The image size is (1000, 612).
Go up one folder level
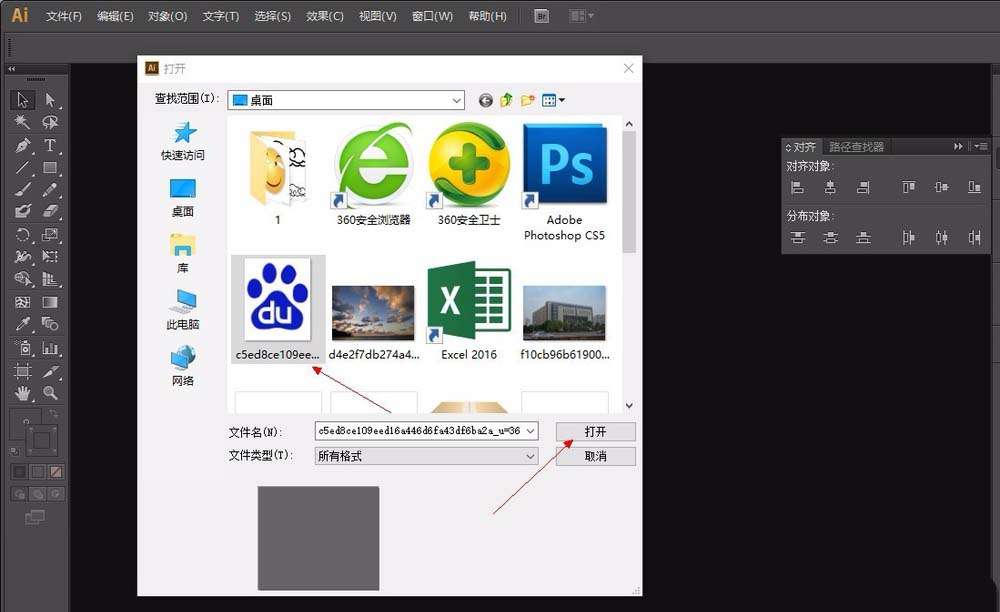pos(506,100)
